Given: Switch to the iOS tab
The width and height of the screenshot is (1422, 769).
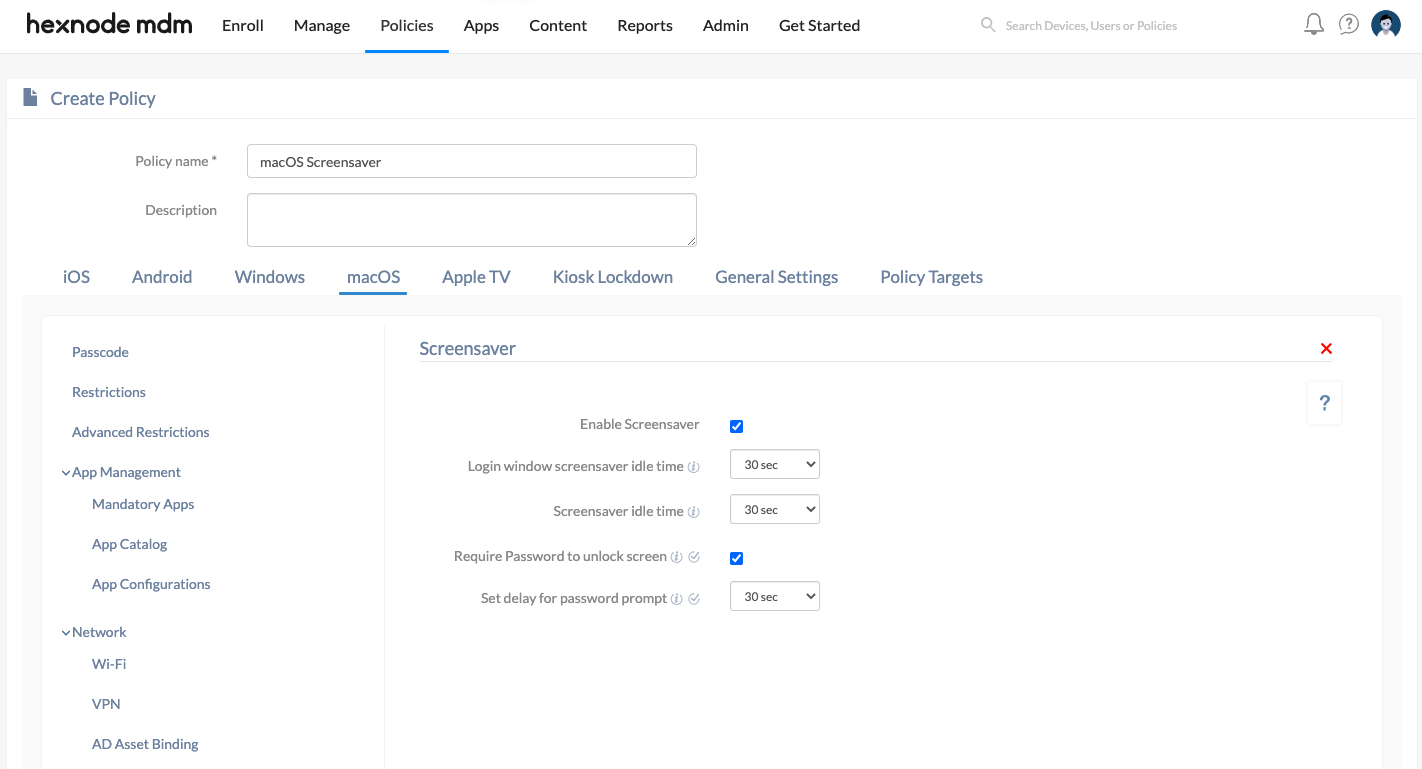Looking at the screenshot, I should point(76,277).
